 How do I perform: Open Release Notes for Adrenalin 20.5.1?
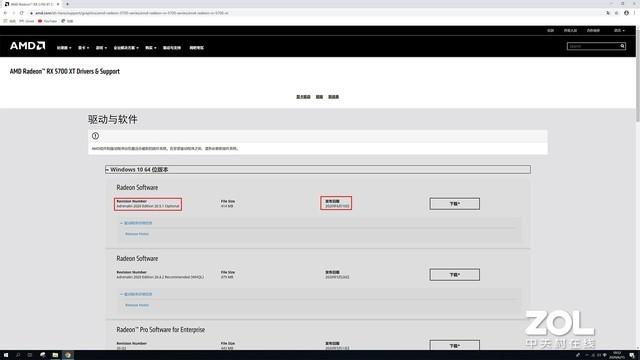[137, 234]
